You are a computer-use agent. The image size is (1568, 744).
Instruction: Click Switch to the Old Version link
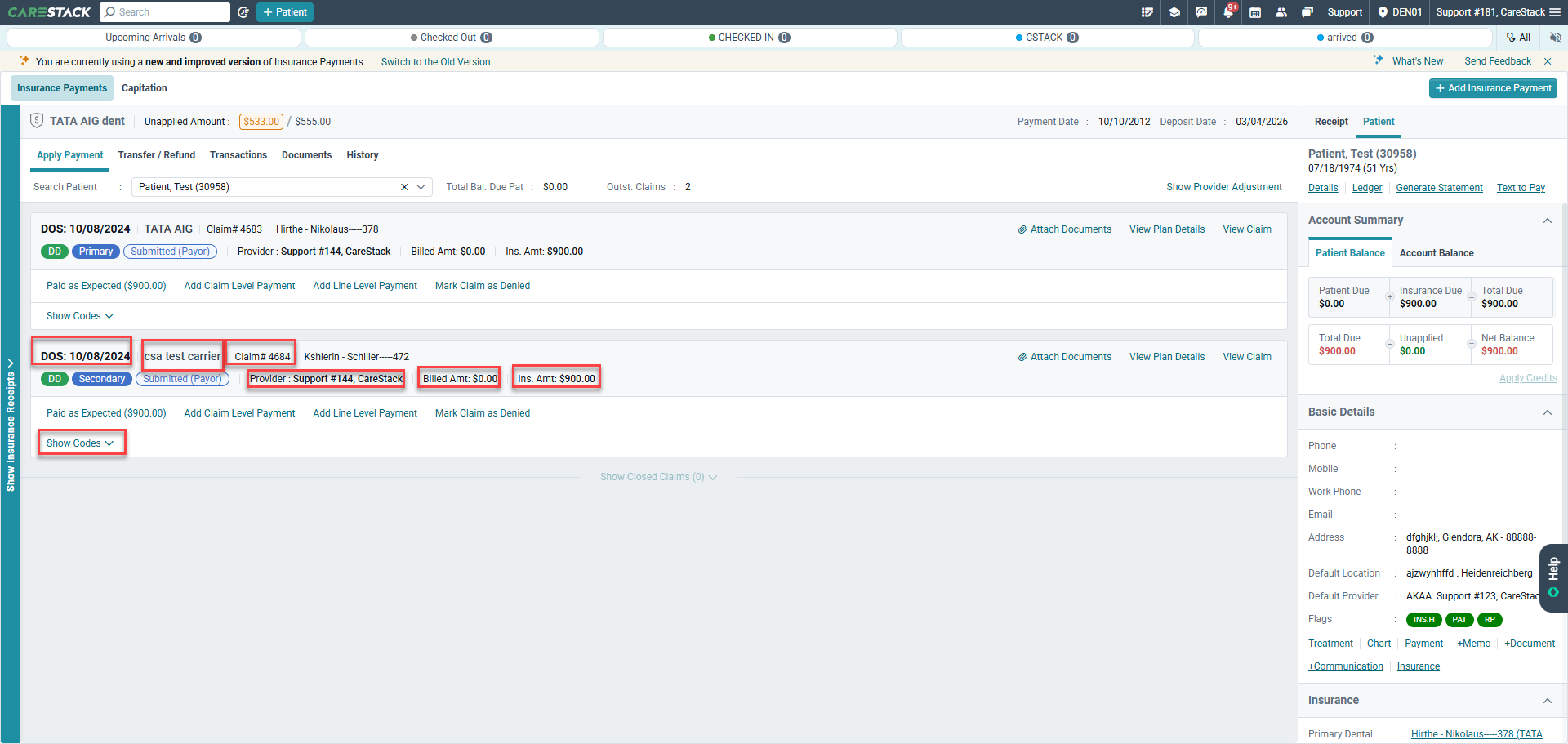tap(437, 62)
